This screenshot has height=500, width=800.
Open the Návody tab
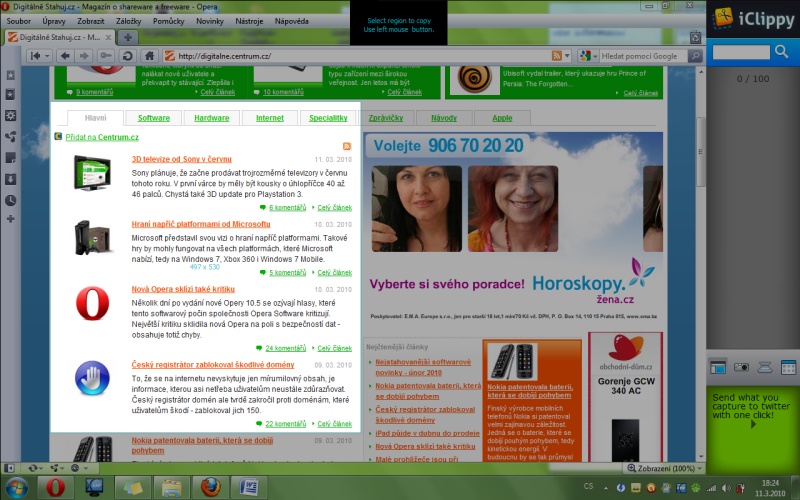[444, 118]
